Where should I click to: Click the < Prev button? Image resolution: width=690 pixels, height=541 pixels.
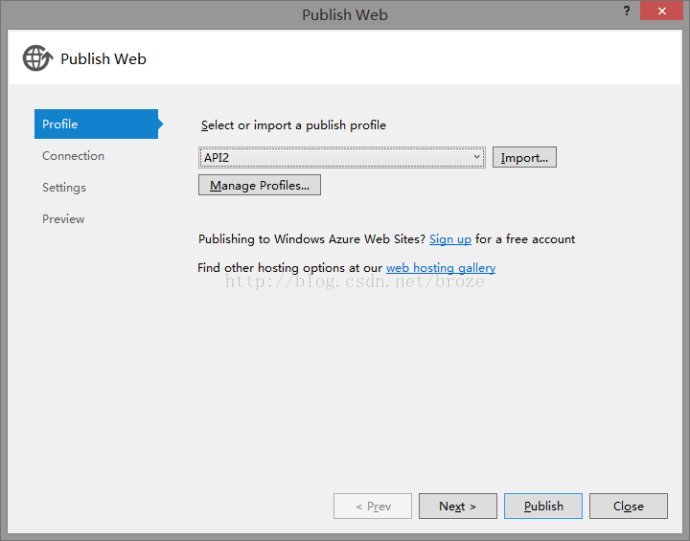373,506
